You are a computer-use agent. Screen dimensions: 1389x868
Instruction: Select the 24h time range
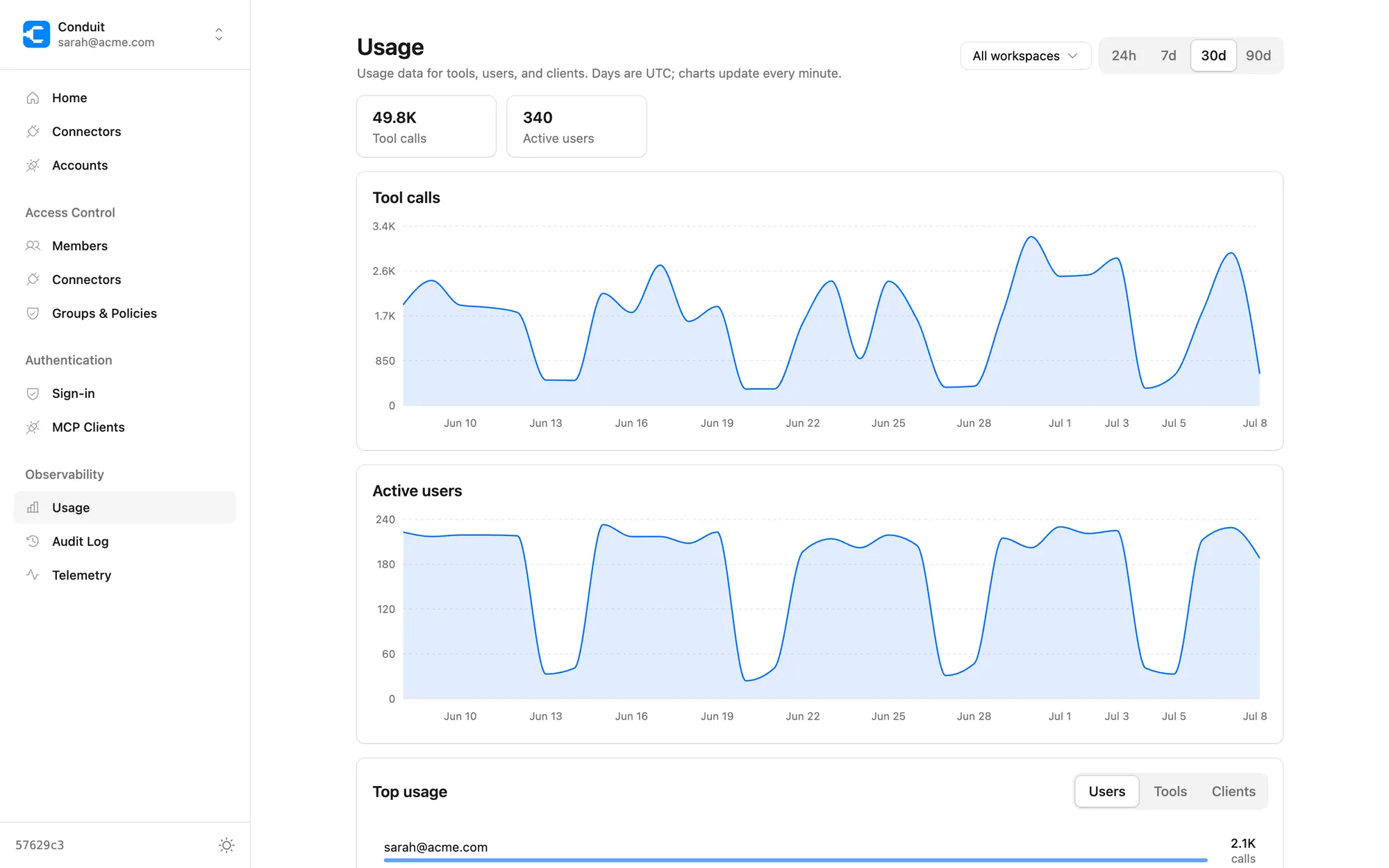coord(1123,56)
